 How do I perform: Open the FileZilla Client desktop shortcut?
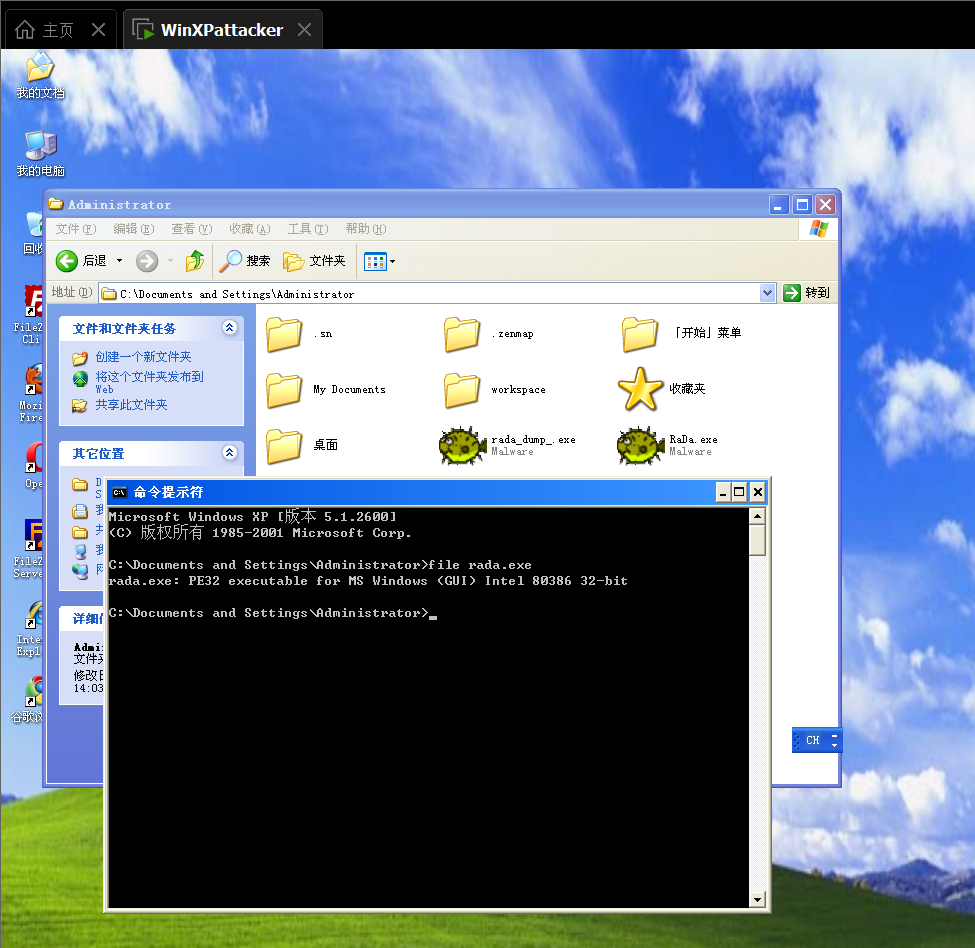[x=29, y=315]
